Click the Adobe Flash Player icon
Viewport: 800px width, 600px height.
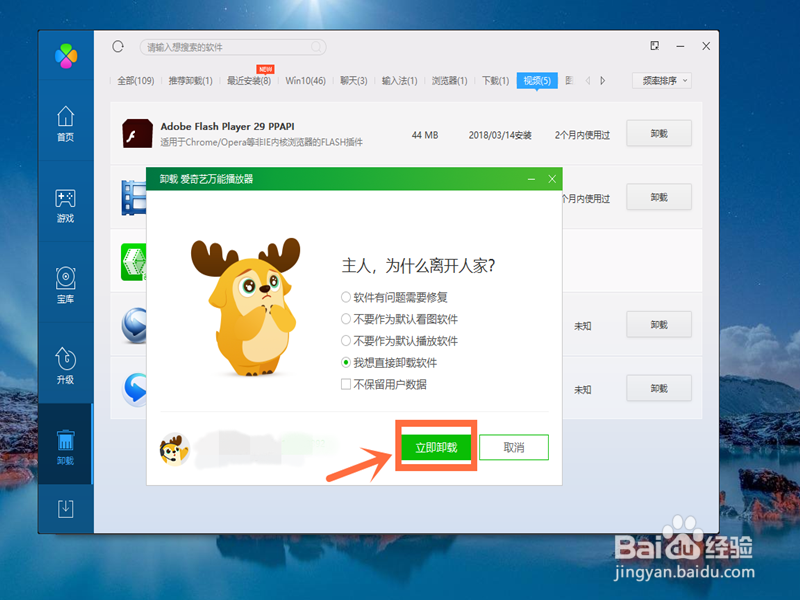(137, 134)
